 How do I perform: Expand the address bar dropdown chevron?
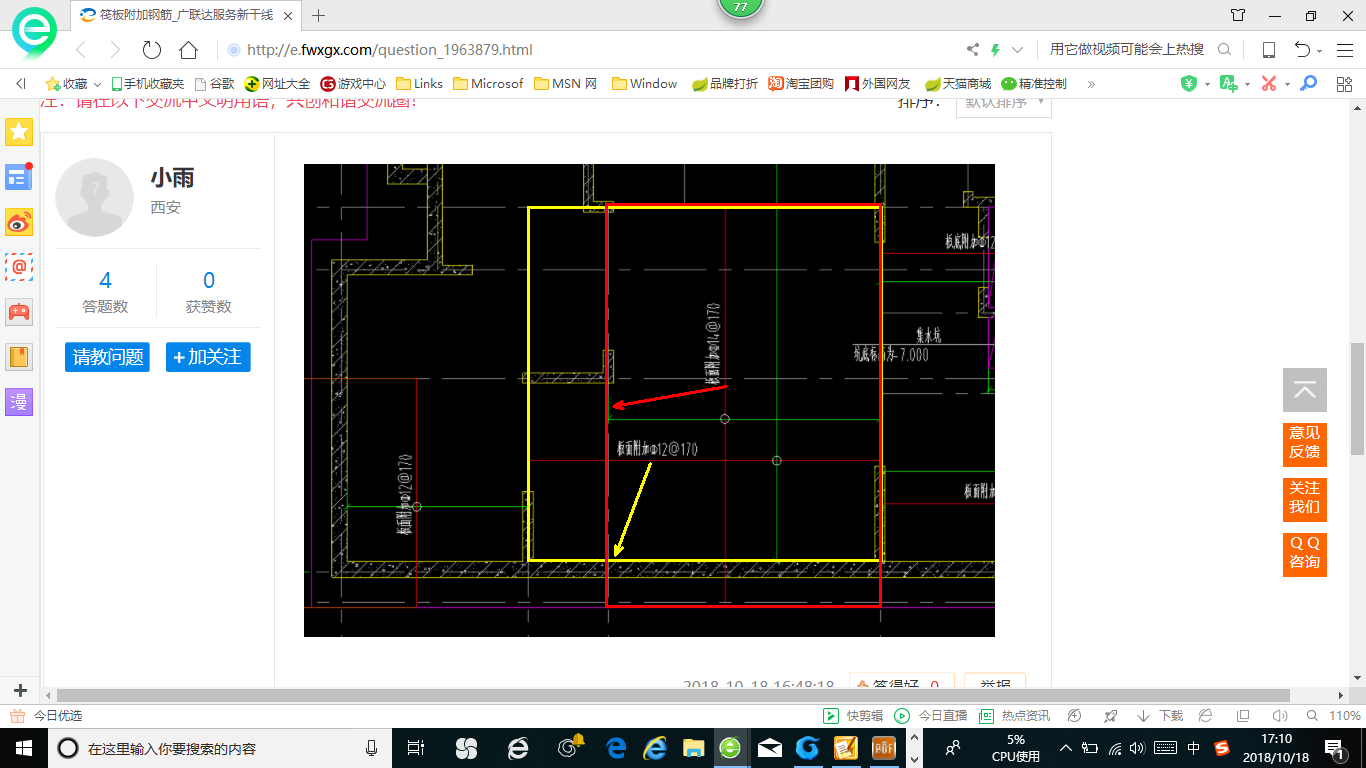[x=1017, y=50]
